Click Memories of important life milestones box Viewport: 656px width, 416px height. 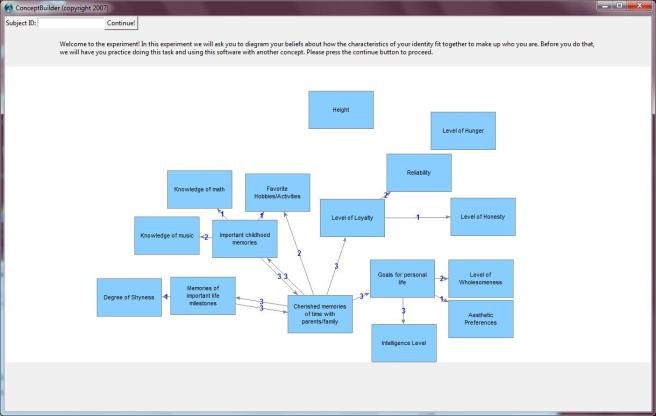point(203,296)
